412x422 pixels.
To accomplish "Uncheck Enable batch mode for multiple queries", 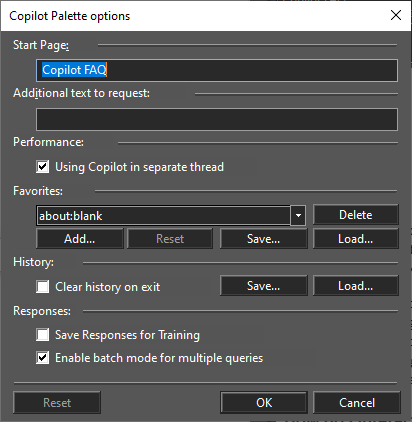I will coord(43,358).
